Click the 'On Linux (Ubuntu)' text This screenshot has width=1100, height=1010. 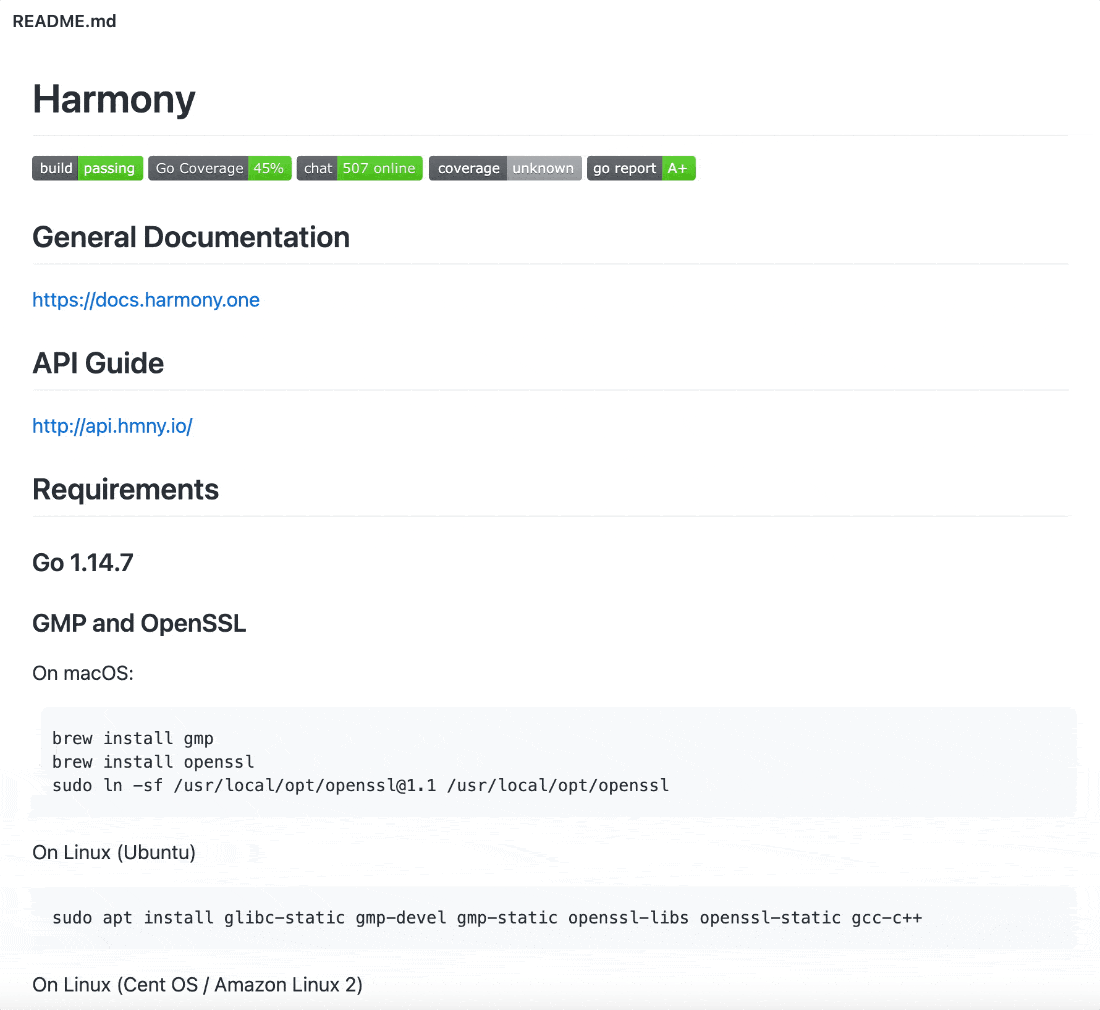[114, 852]
